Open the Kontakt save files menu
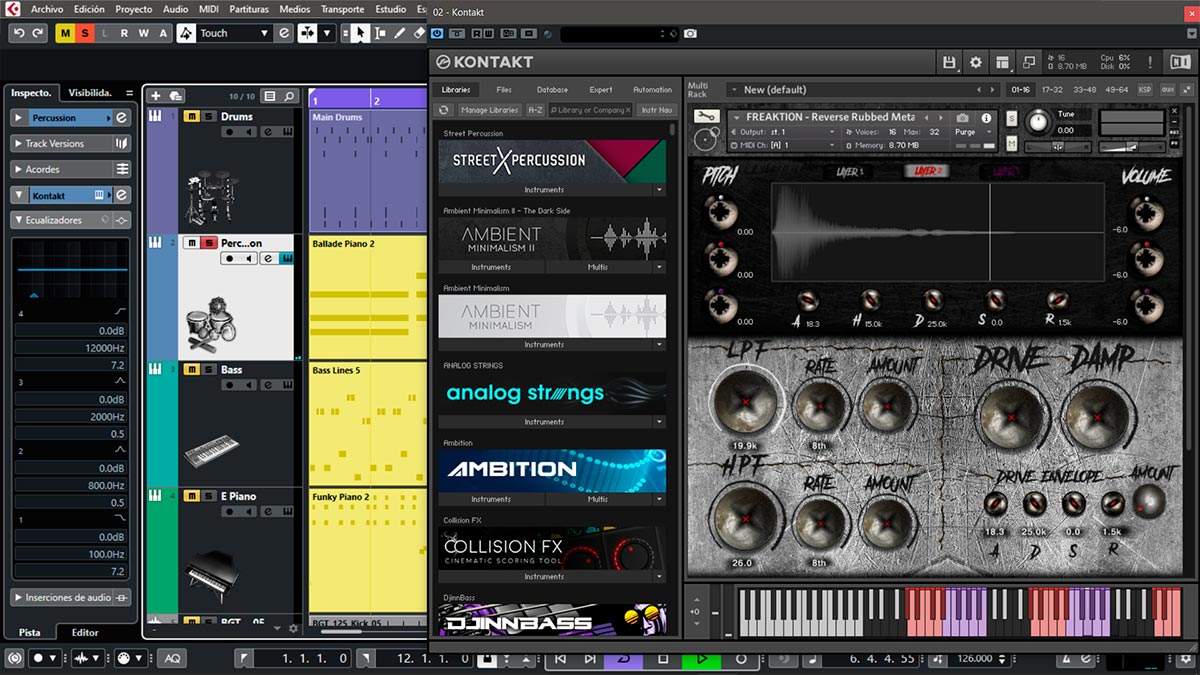Screen dimensions: 1200x675 coord(950,63)
